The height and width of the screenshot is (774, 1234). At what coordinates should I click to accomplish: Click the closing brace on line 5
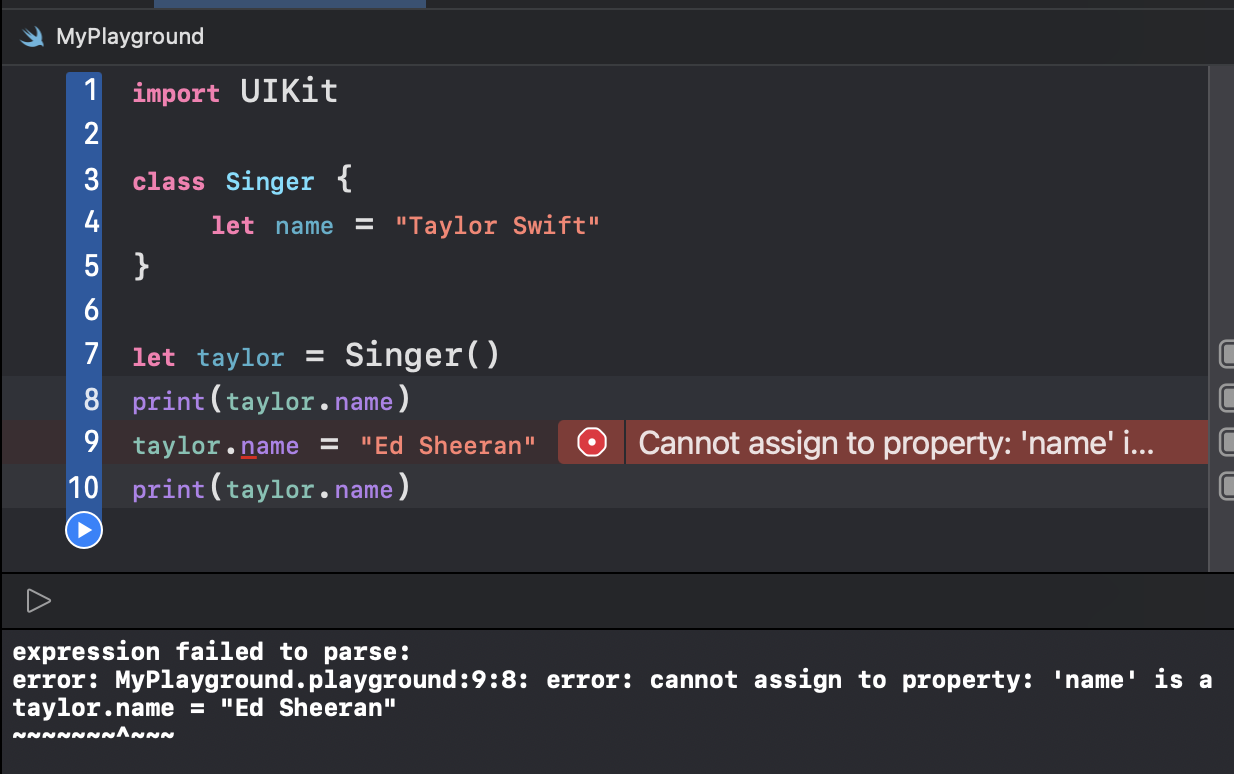tap(141, 267)
